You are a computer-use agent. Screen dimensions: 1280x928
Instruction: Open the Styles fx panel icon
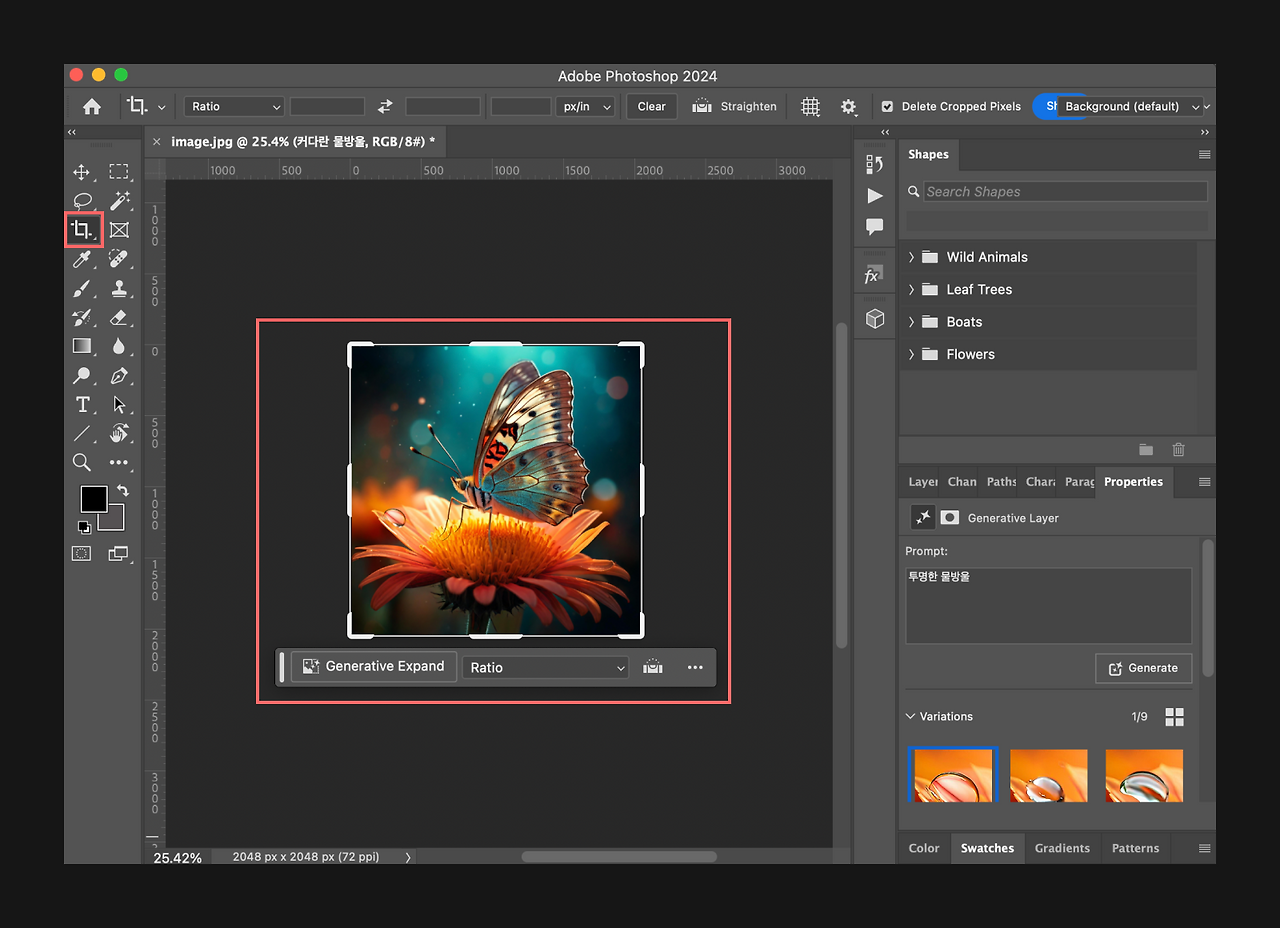tap(872, 275)
